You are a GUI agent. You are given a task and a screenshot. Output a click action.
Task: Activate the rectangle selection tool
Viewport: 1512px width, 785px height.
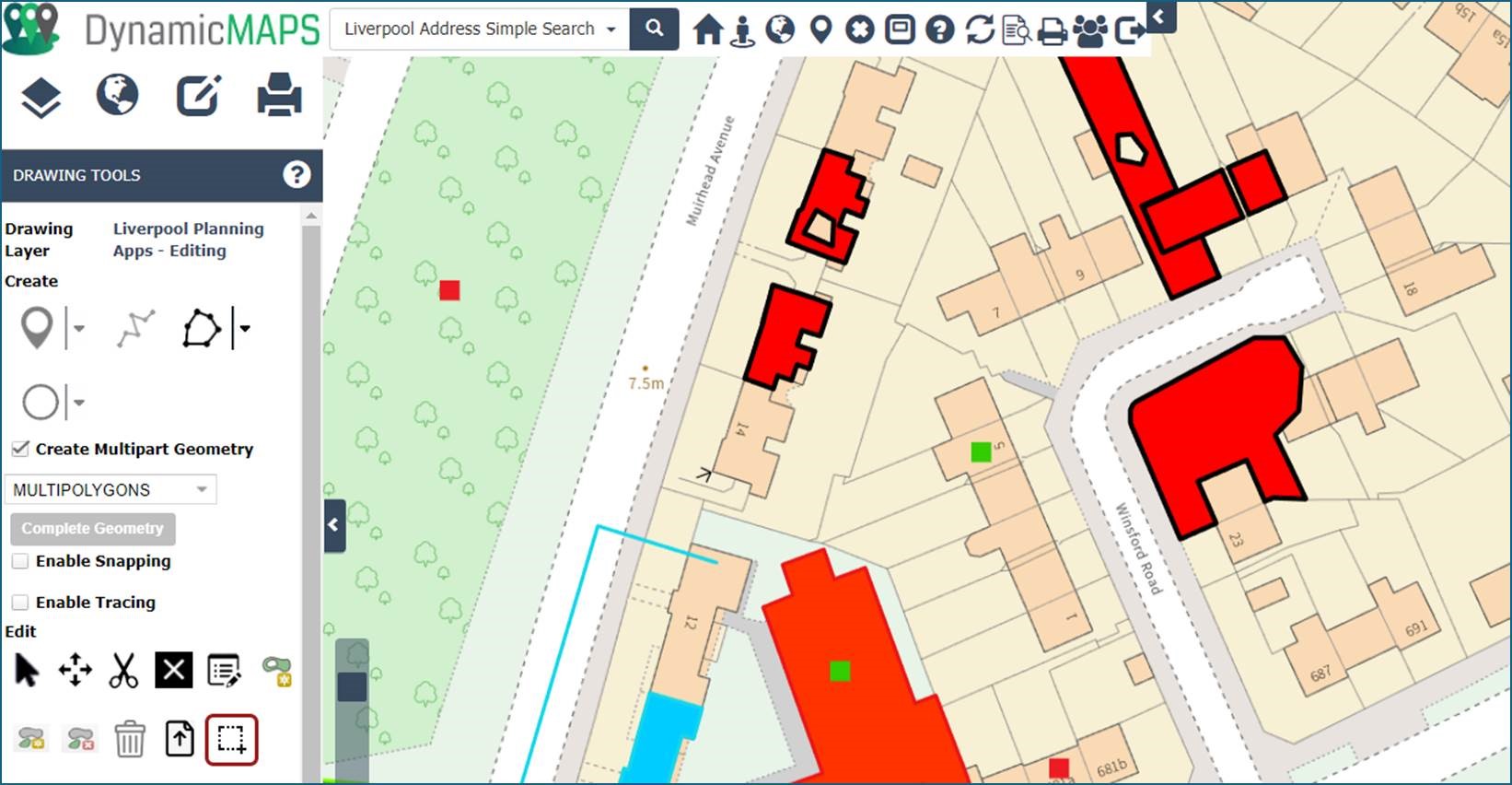click(231, 739)
